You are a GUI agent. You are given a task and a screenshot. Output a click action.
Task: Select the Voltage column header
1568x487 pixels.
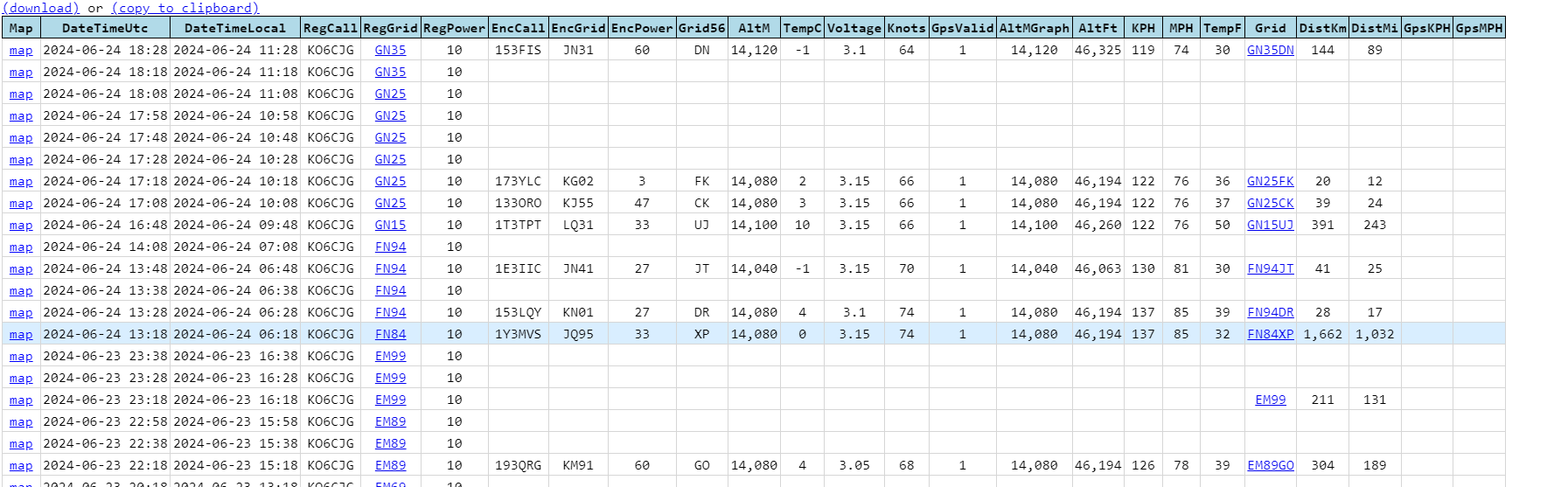[x=854, y=28]
